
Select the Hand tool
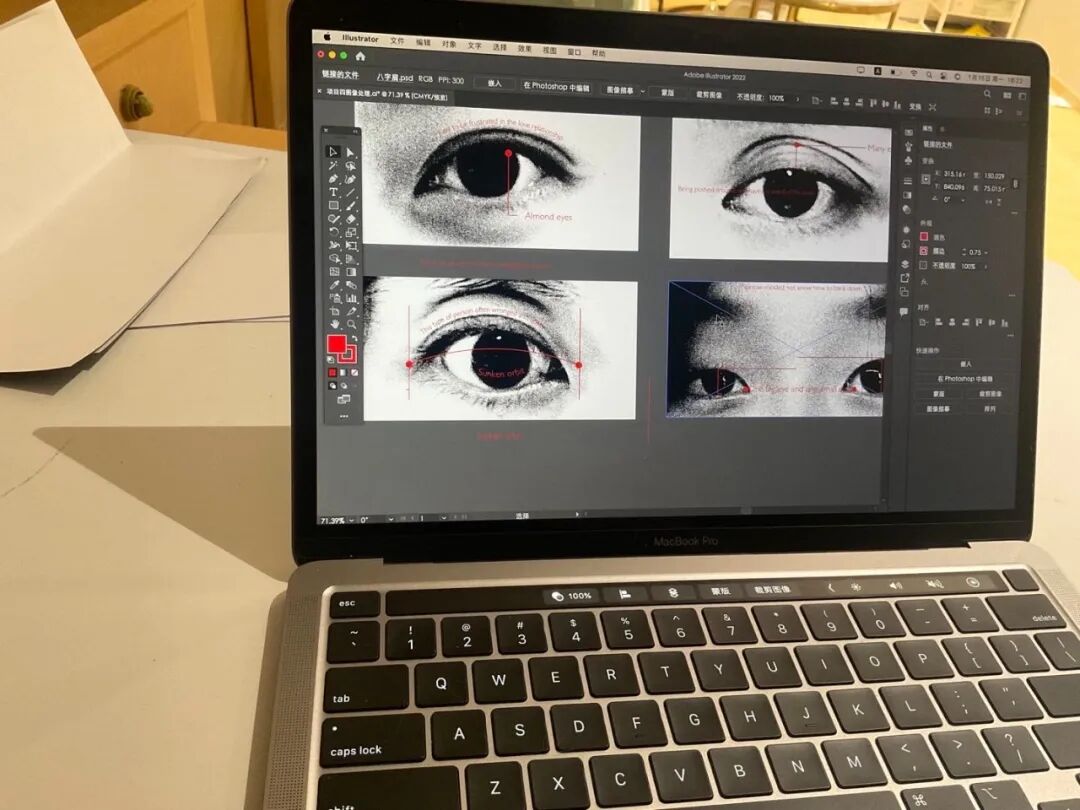[335, 324]
